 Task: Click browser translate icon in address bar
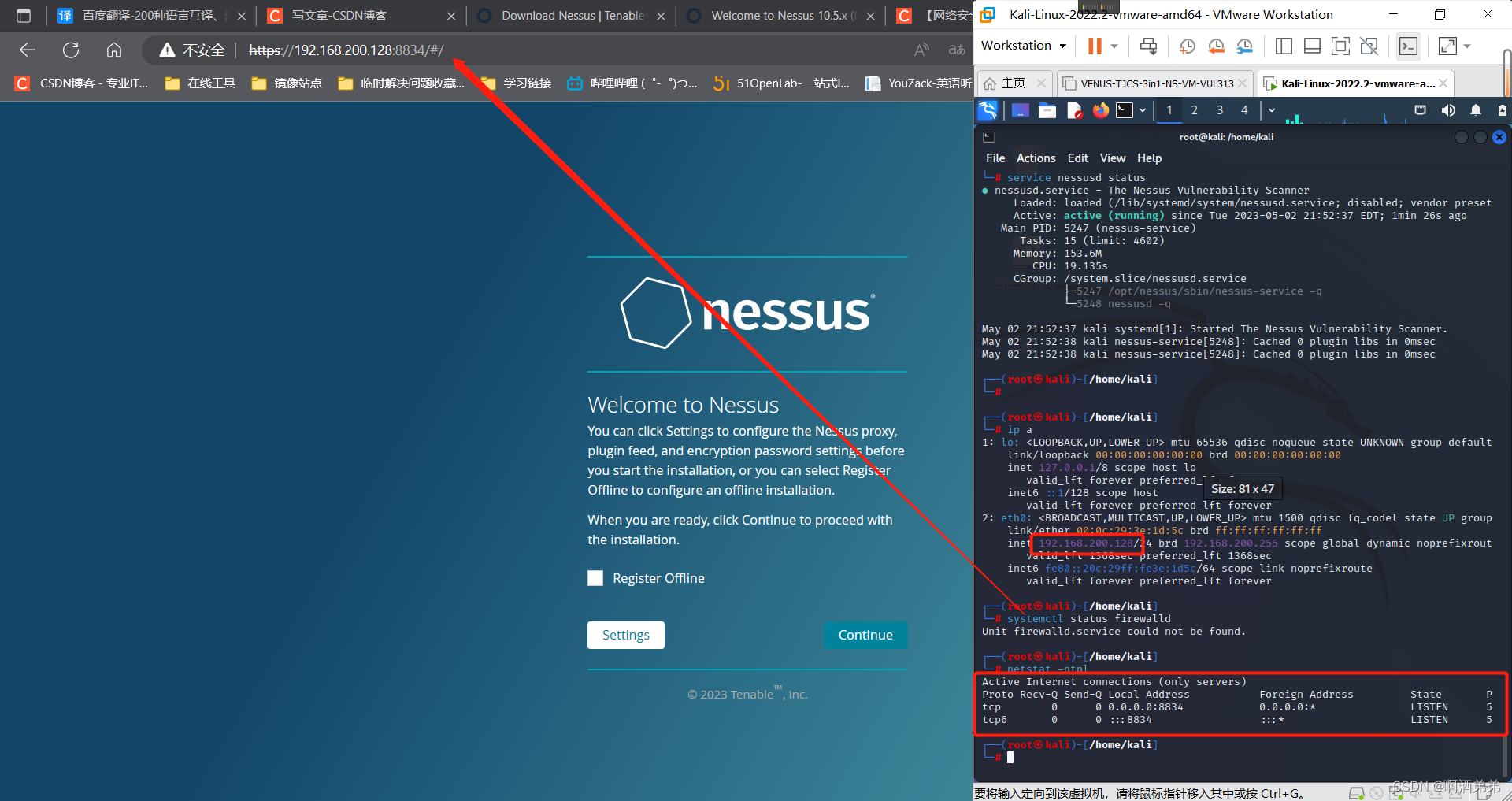957,50
